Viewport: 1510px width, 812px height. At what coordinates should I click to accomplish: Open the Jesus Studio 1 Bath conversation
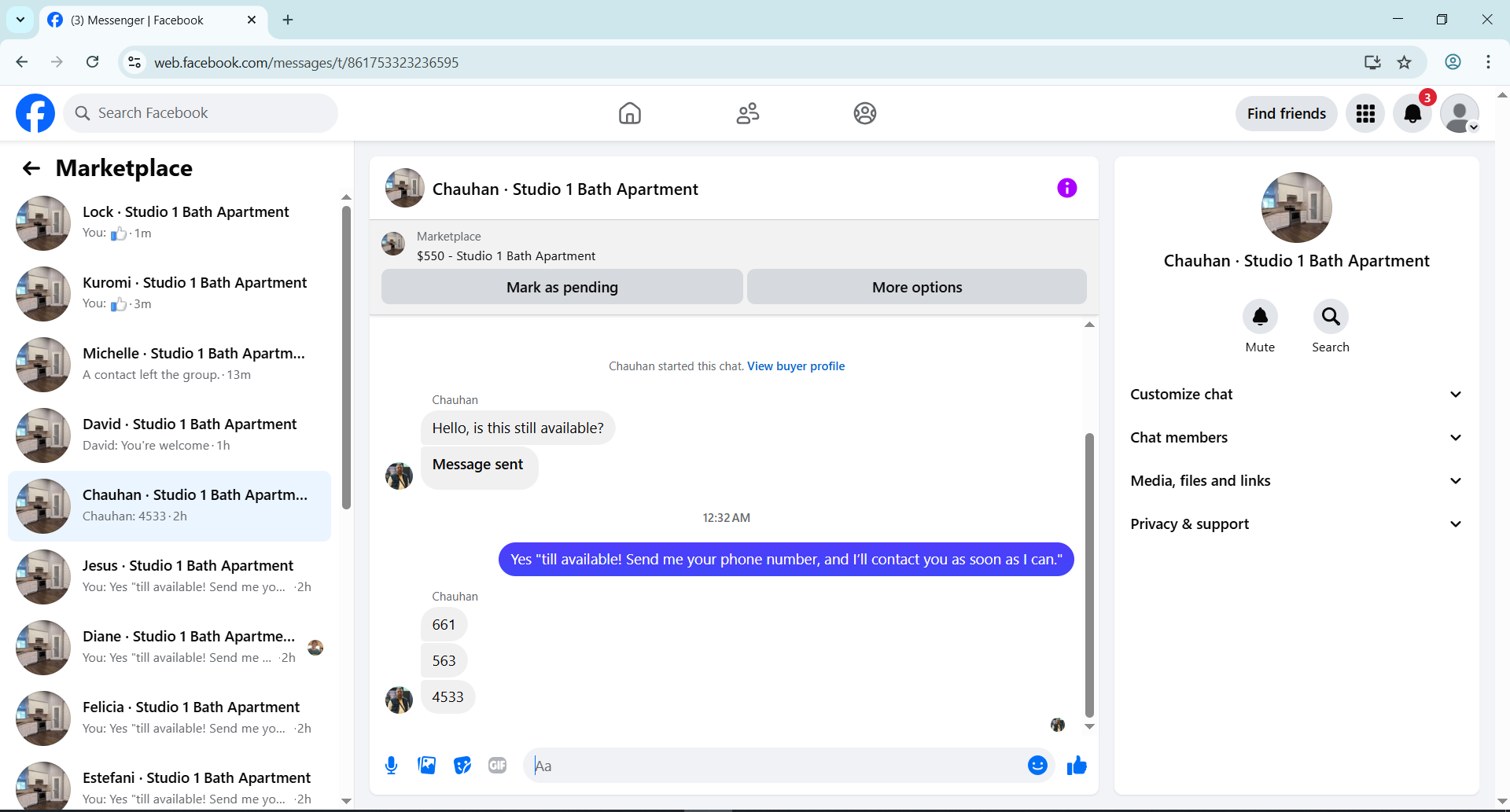coord(169,577)
